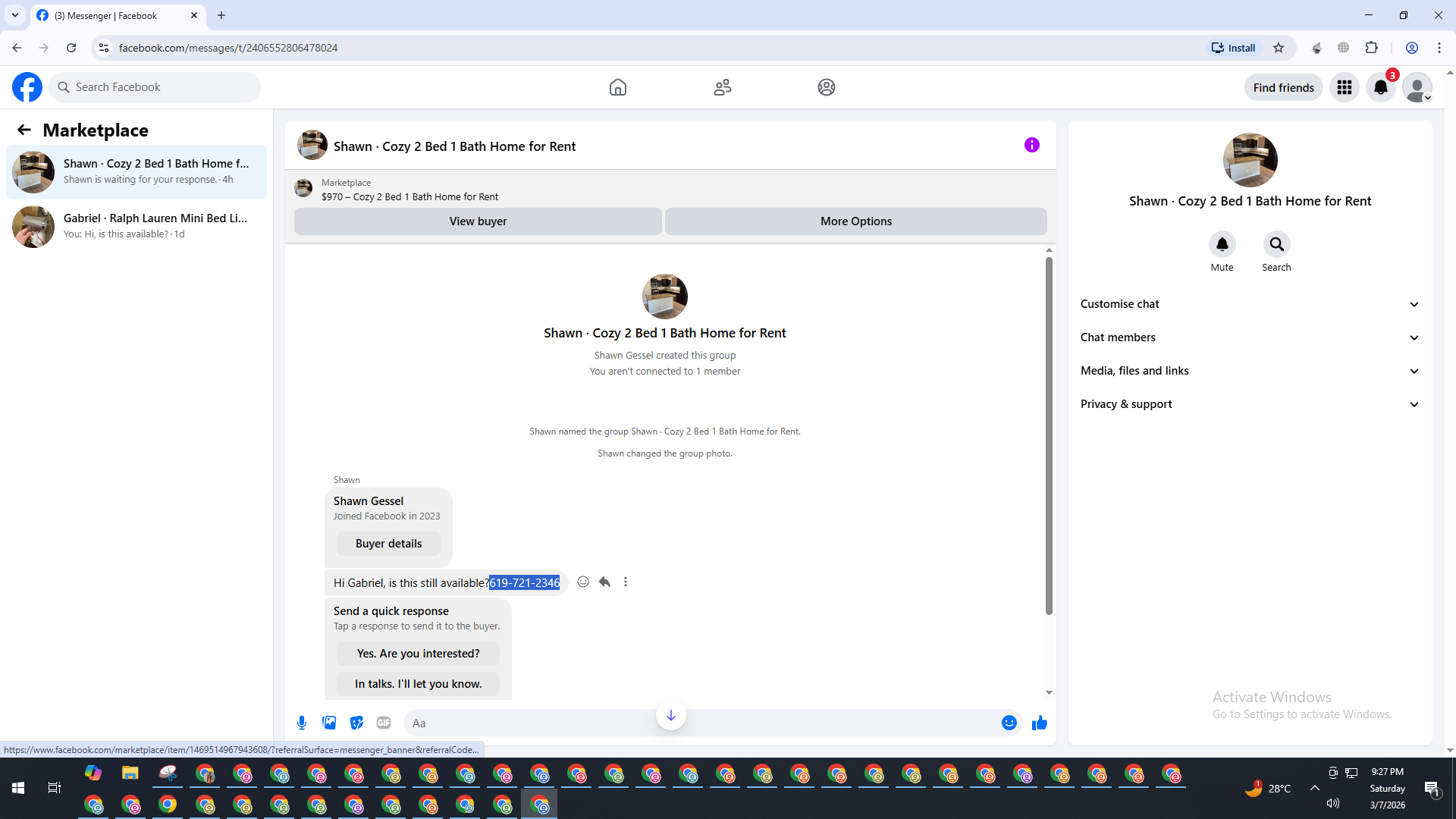Open the emoji picker in message box
Image resolution: width=1456 pixels, height=819 pixels.
(1009, 723)
